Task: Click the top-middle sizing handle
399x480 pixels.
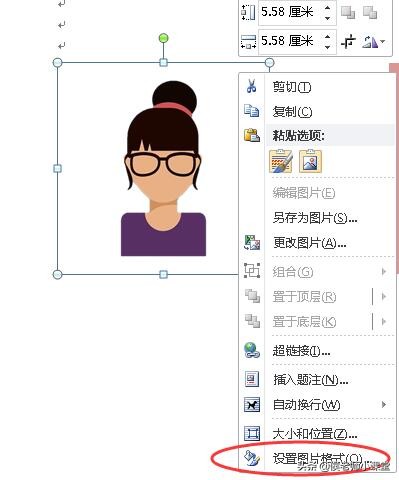Action: tap(163, 62)
